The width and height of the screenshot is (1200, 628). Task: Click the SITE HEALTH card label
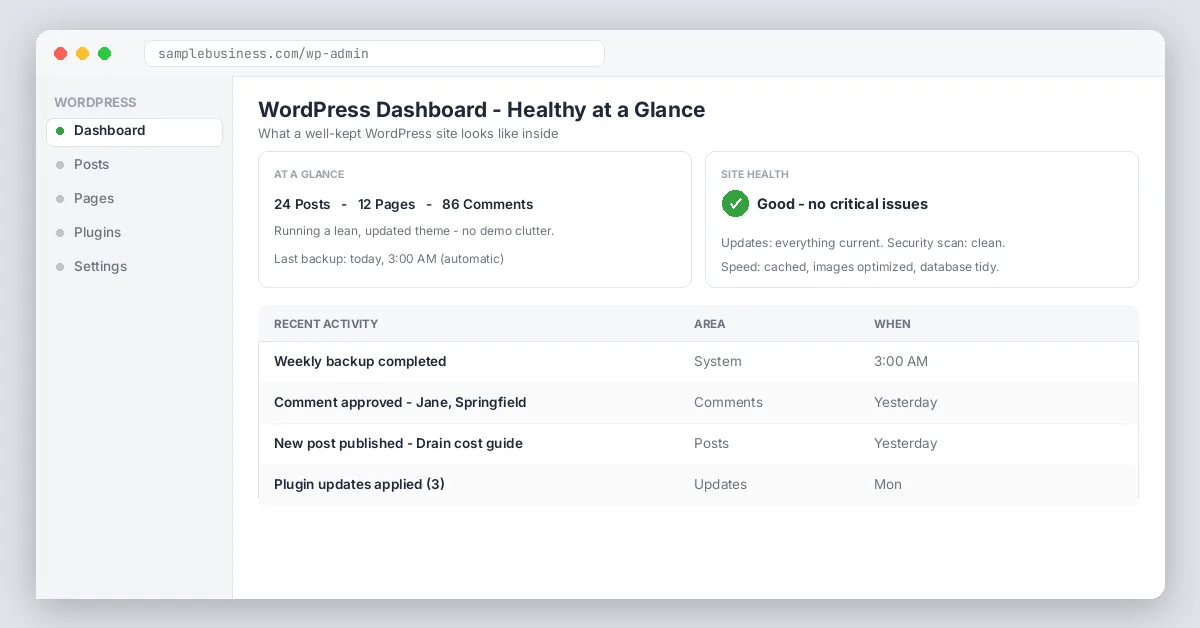coord(755,175)
